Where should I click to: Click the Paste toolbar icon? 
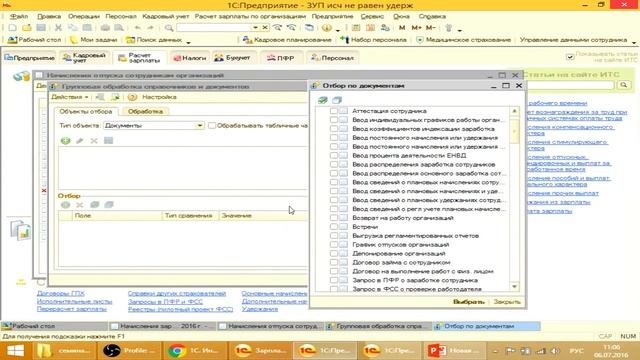click(x=87, y=28)
